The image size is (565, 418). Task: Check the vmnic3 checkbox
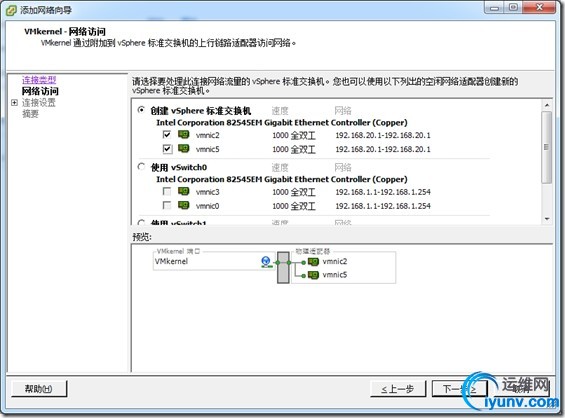[167, 191]
